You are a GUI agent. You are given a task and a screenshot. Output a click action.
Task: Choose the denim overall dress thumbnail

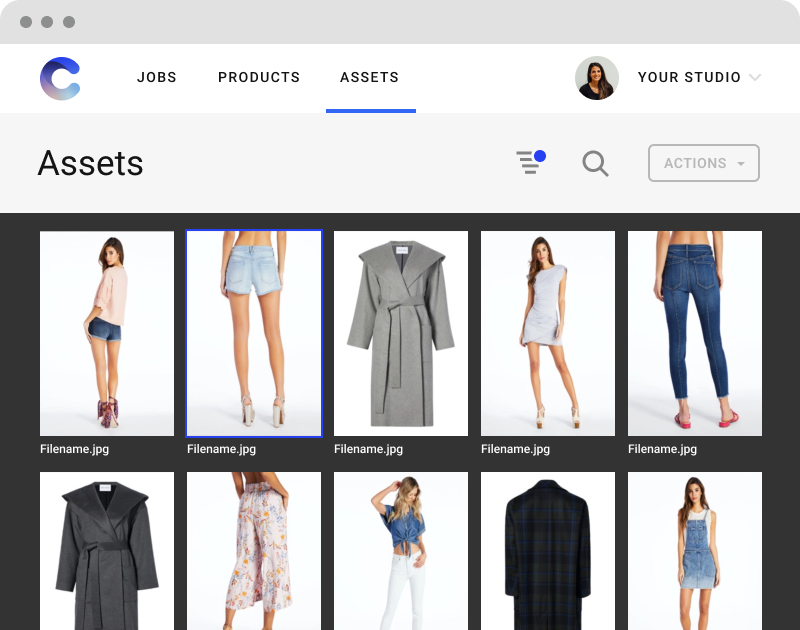pos(694,551)
